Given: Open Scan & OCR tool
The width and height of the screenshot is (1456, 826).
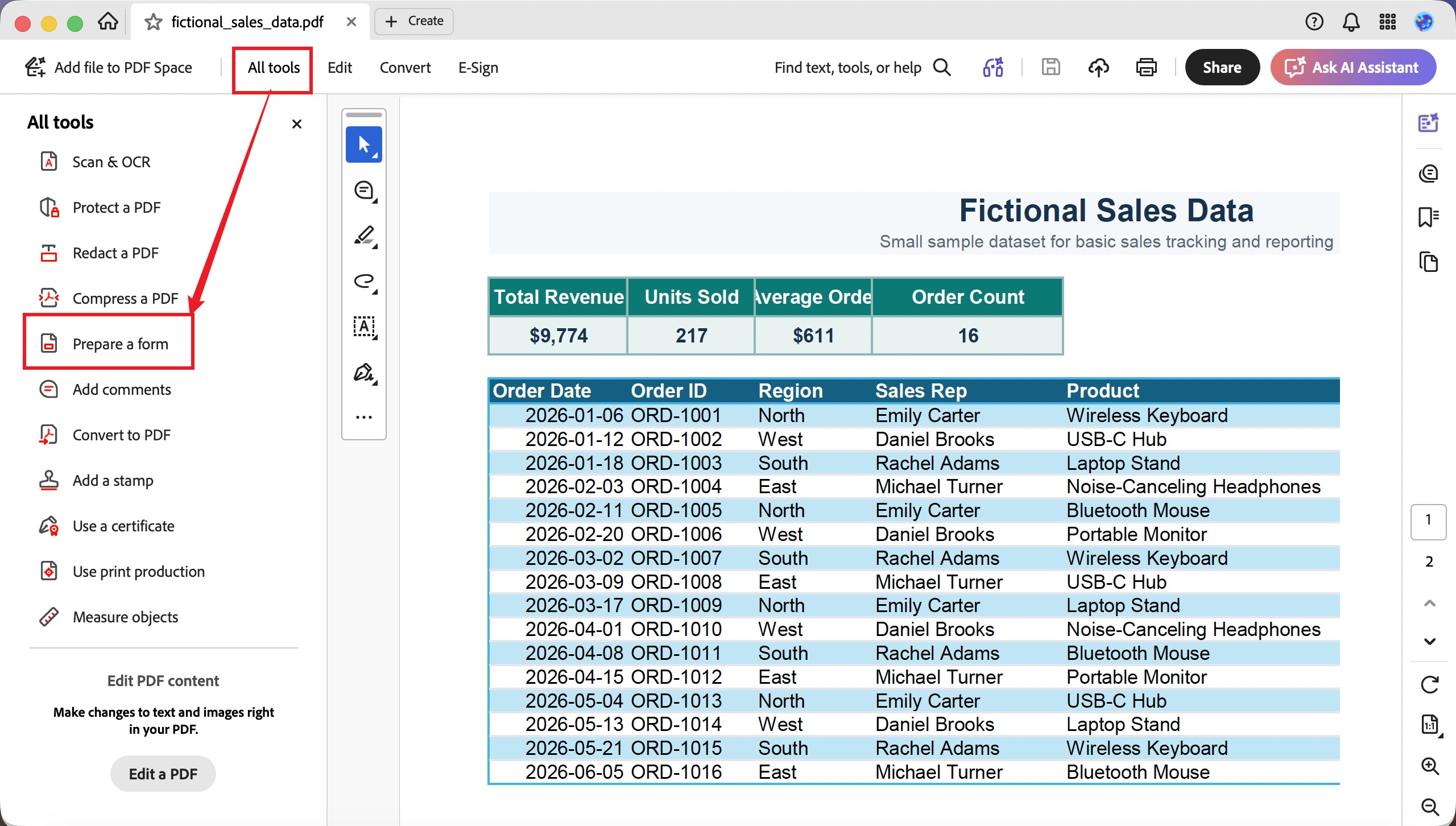Looking at the screenshot, I should click(x=95, y=162).
